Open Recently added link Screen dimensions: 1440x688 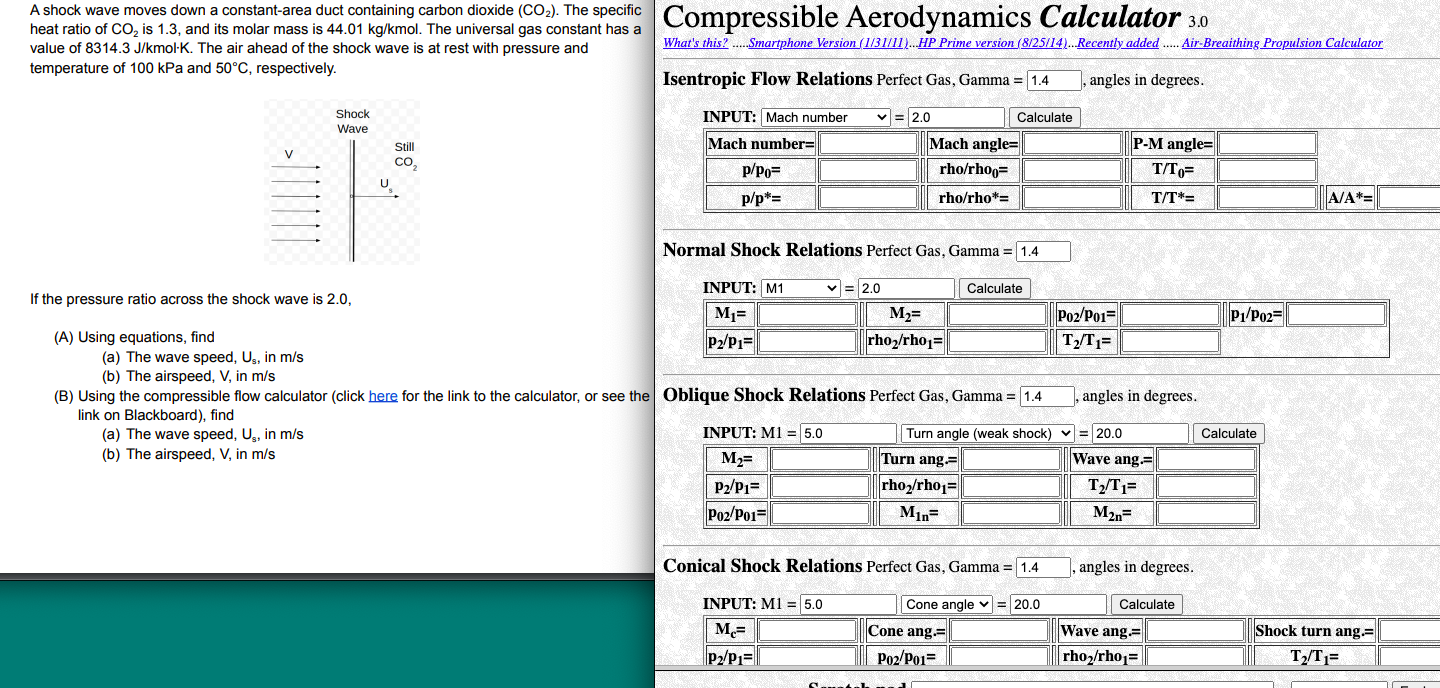pyautogui.click(x=1118, y=43)
